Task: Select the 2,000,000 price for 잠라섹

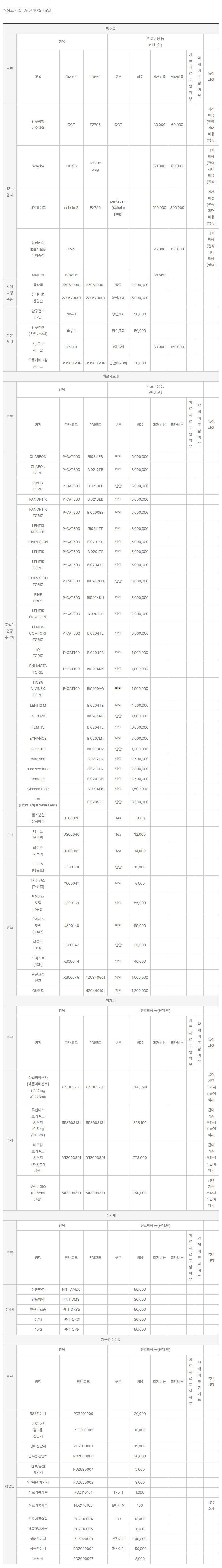Action: (140, 285)
